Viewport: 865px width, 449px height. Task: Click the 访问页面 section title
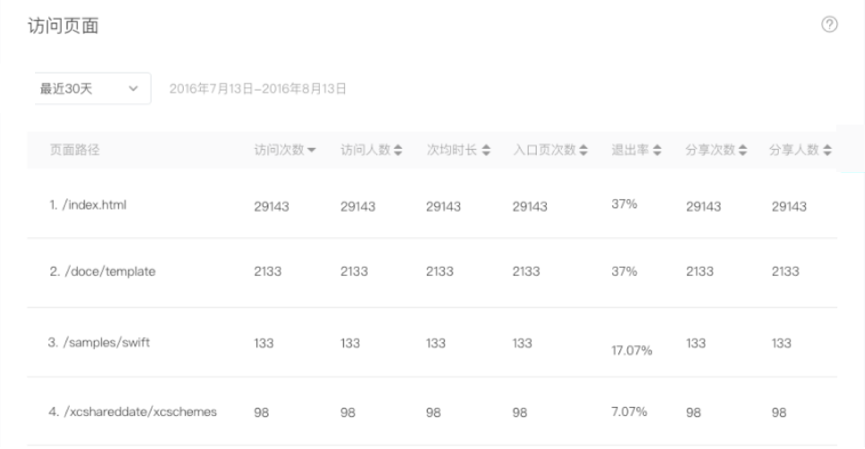tap(63, 26)
